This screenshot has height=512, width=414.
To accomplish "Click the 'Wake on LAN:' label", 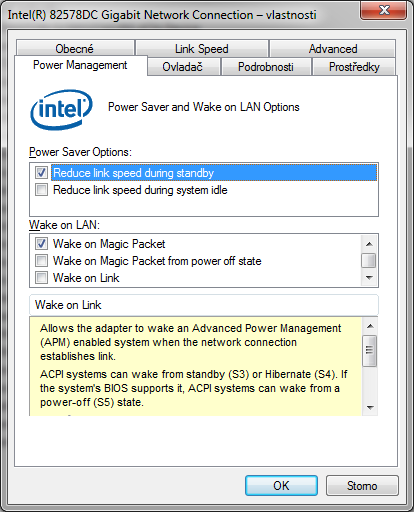I will [64, 225].
